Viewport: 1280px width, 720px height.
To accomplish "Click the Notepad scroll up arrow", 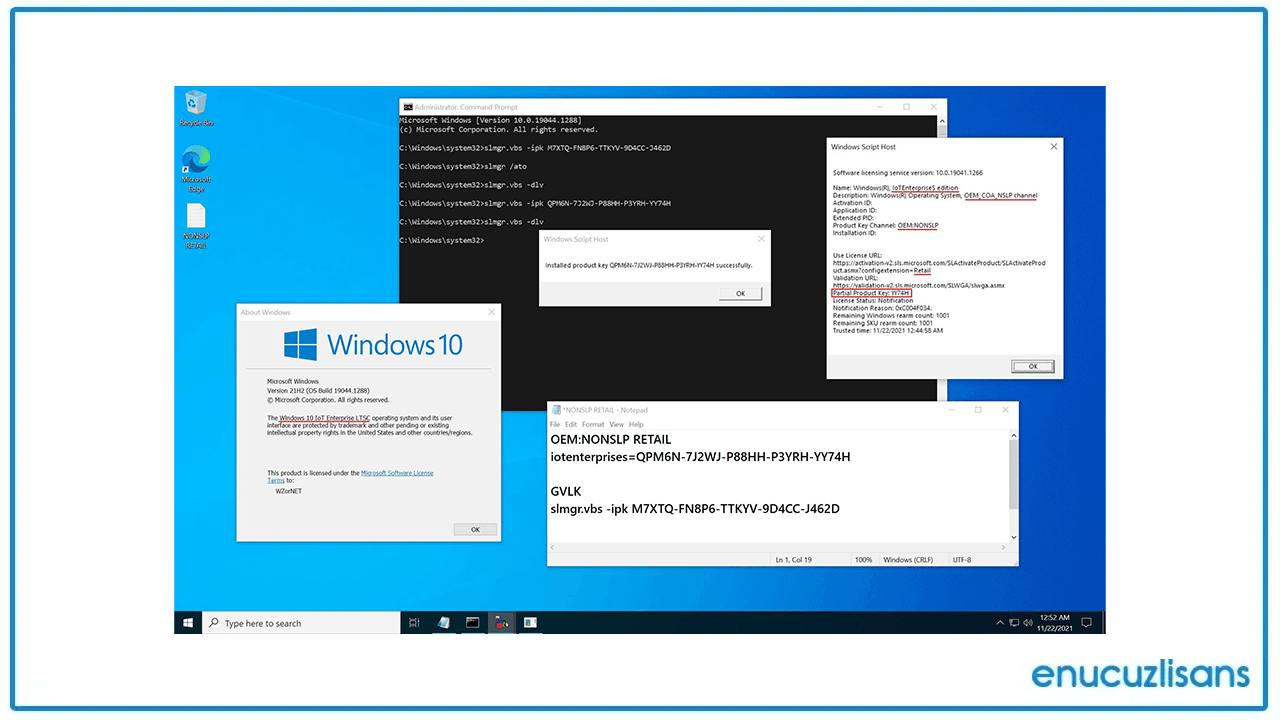I will pos(1013,436).
